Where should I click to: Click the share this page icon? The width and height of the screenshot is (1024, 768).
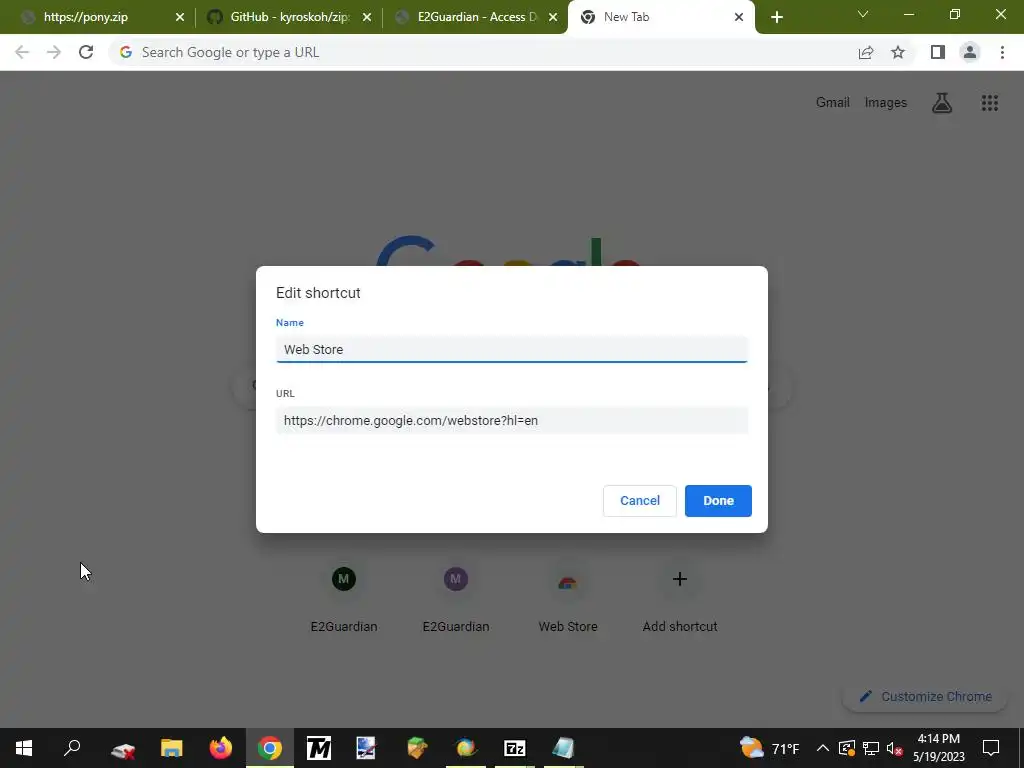(866, 52)
